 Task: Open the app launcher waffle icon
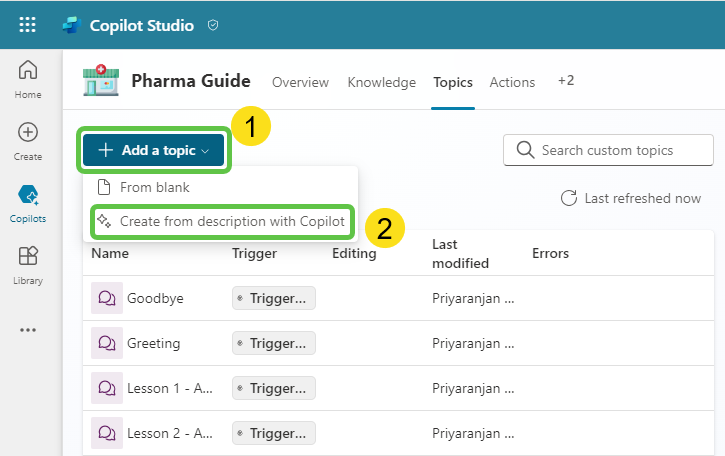(x=28, y=25)
